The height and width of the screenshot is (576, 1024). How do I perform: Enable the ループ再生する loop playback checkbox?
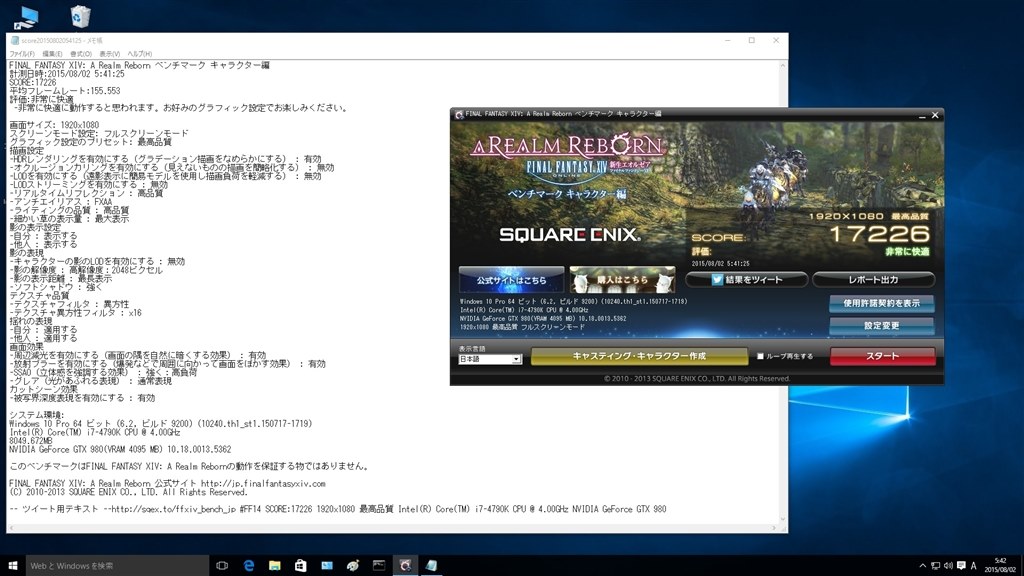[x=760, y=357]
